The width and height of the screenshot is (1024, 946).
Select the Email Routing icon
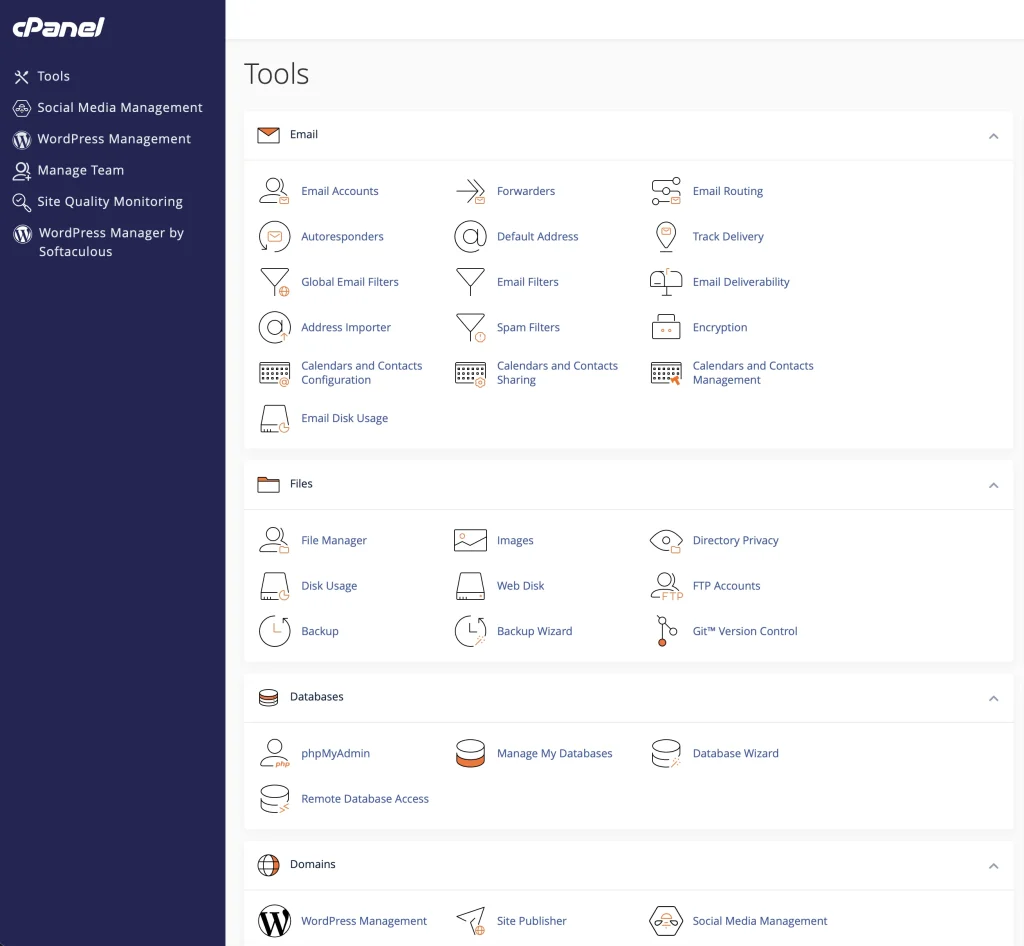pyautogui.click(x=666, y=191)
